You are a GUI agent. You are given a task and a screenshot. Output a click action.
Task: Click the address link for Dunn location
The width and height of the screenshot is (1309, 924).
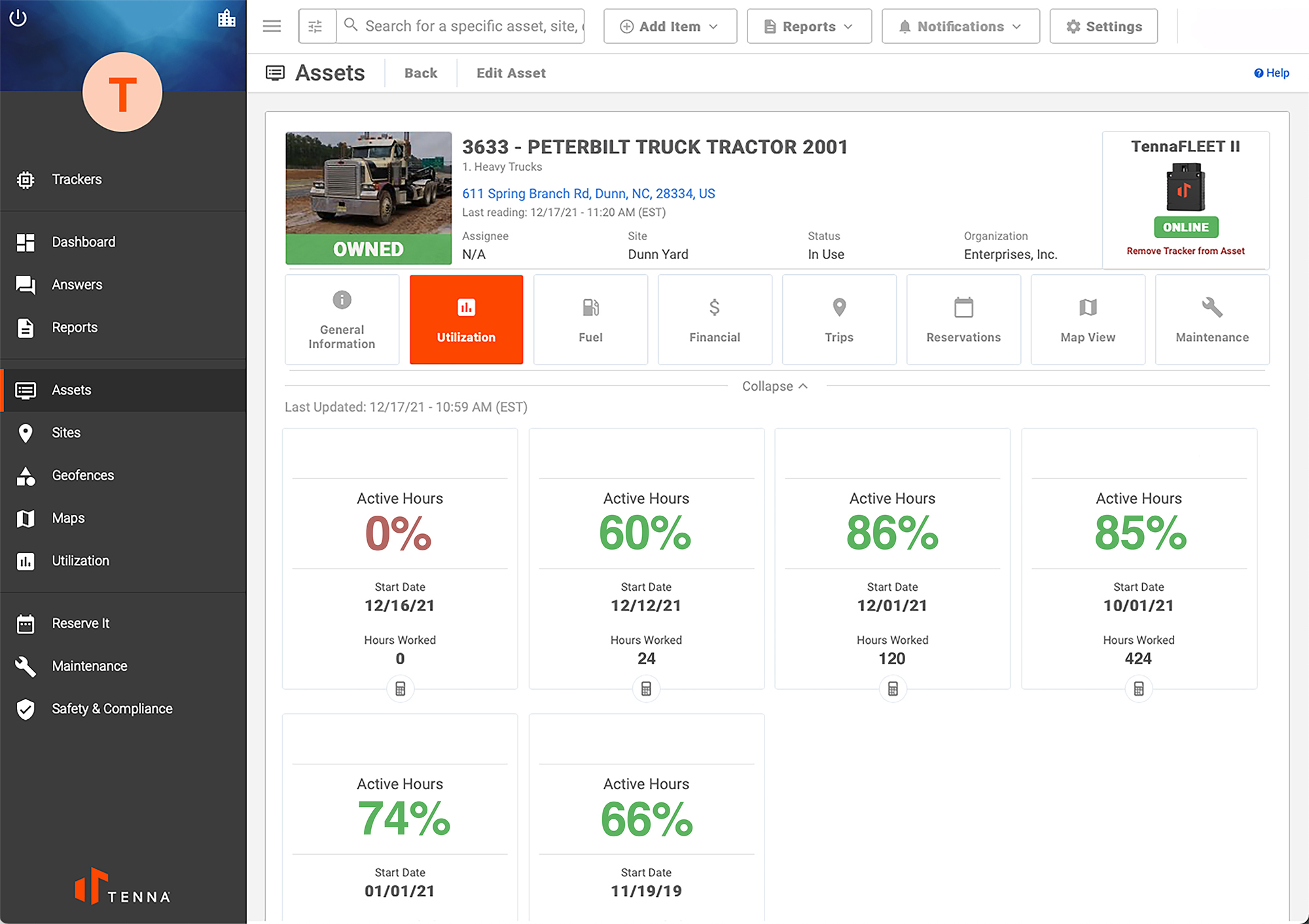[x=589, y=193]
